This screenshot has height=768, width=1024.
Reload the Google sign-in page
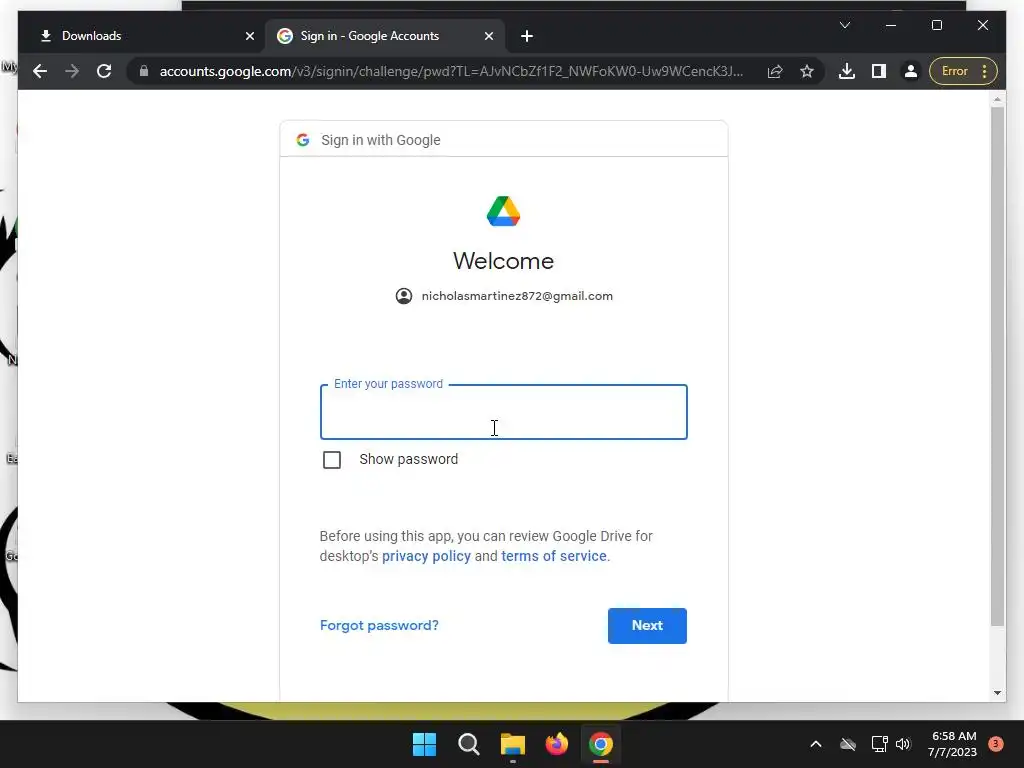[104, 71]
